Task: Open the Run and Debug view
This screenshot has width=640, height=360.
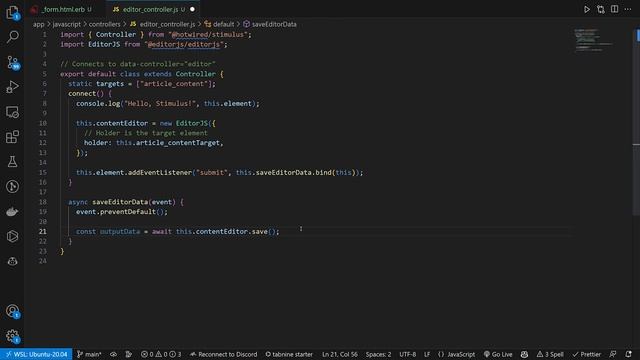Action: click(x=12, y=87)
